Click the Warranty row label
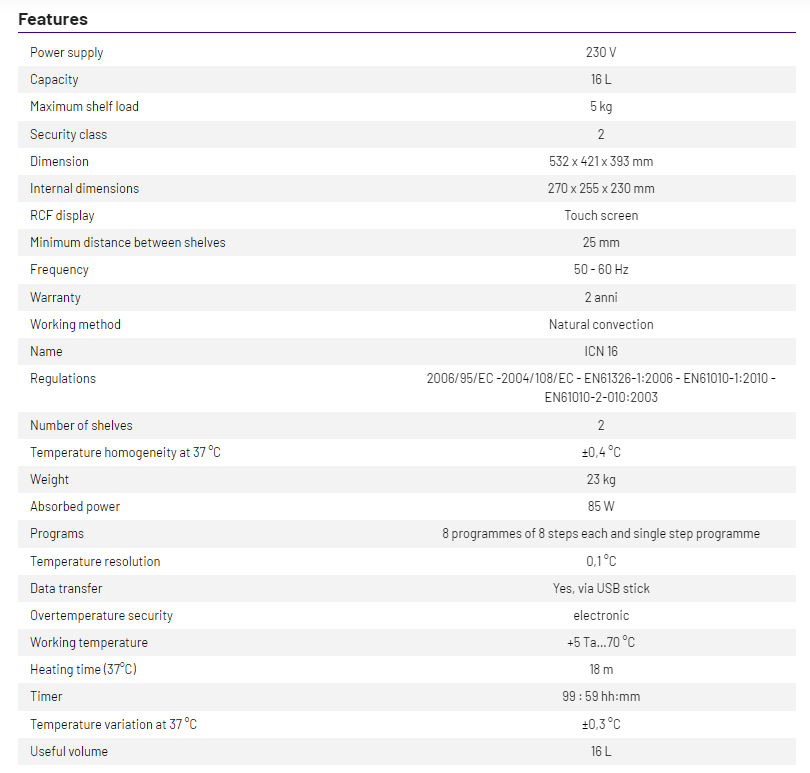810x773 pixels. (x=55, y=297)
